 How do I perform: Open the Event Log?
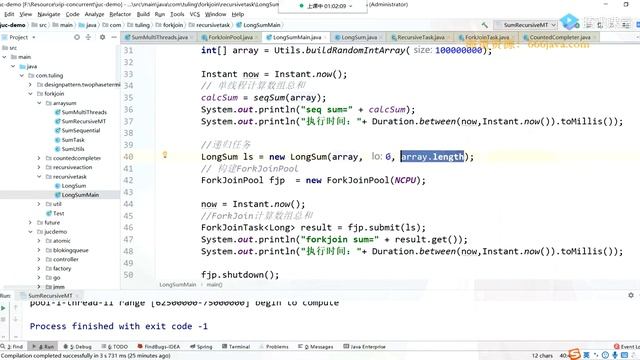pyautogui.click(x=627, y=347)
